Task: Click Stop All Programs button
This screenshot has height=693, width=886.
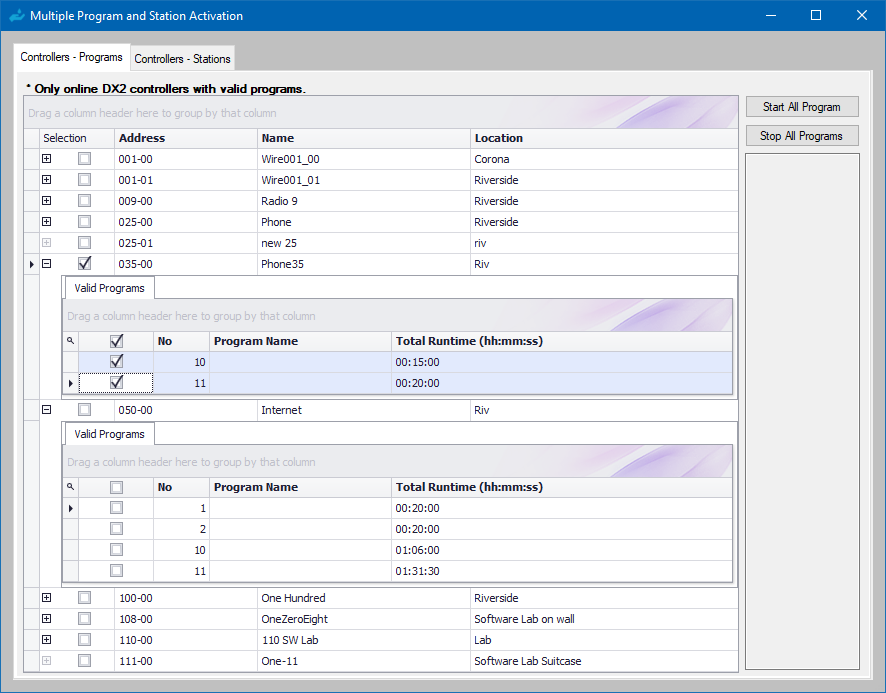Action: click(x=802, y=136)
